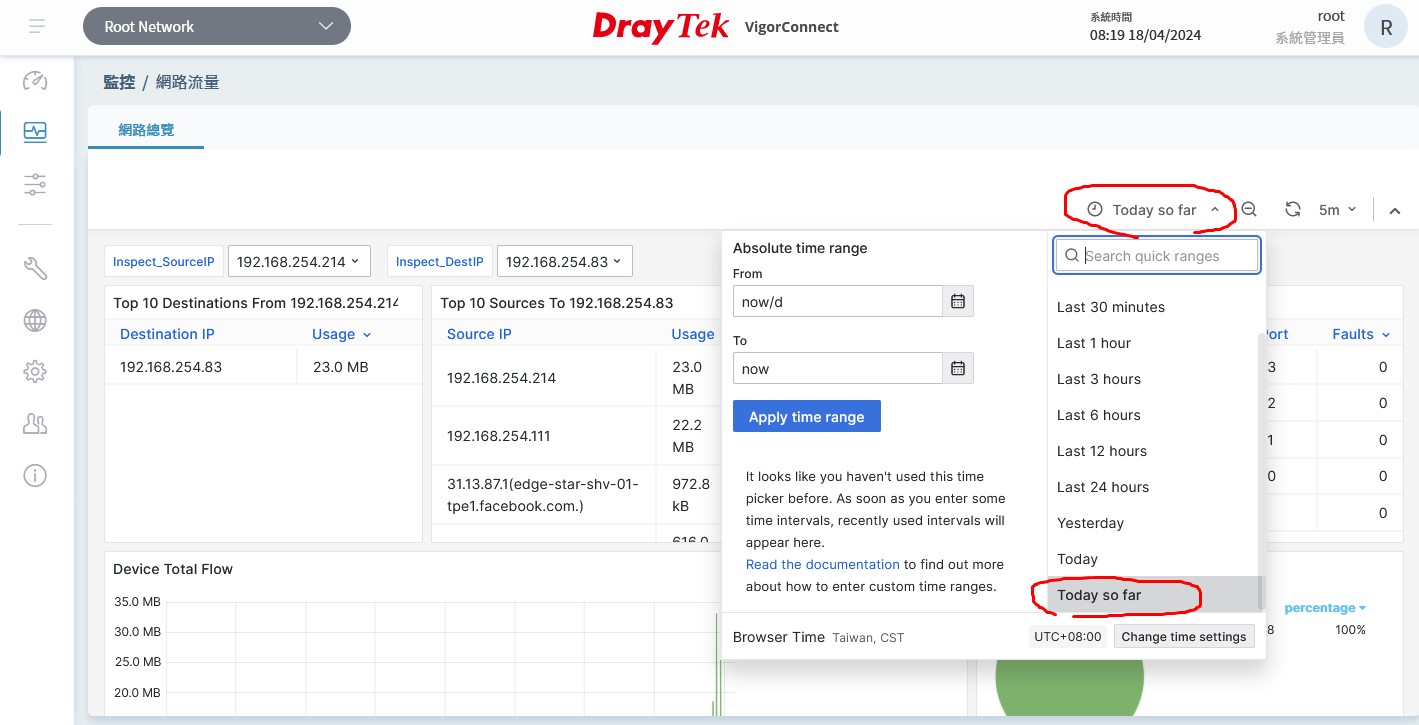Viewport: 1419px width, 725px height.
Task: Open the monitoring sidebar icon
Action: pyautogui.click(x=35, y=132)
